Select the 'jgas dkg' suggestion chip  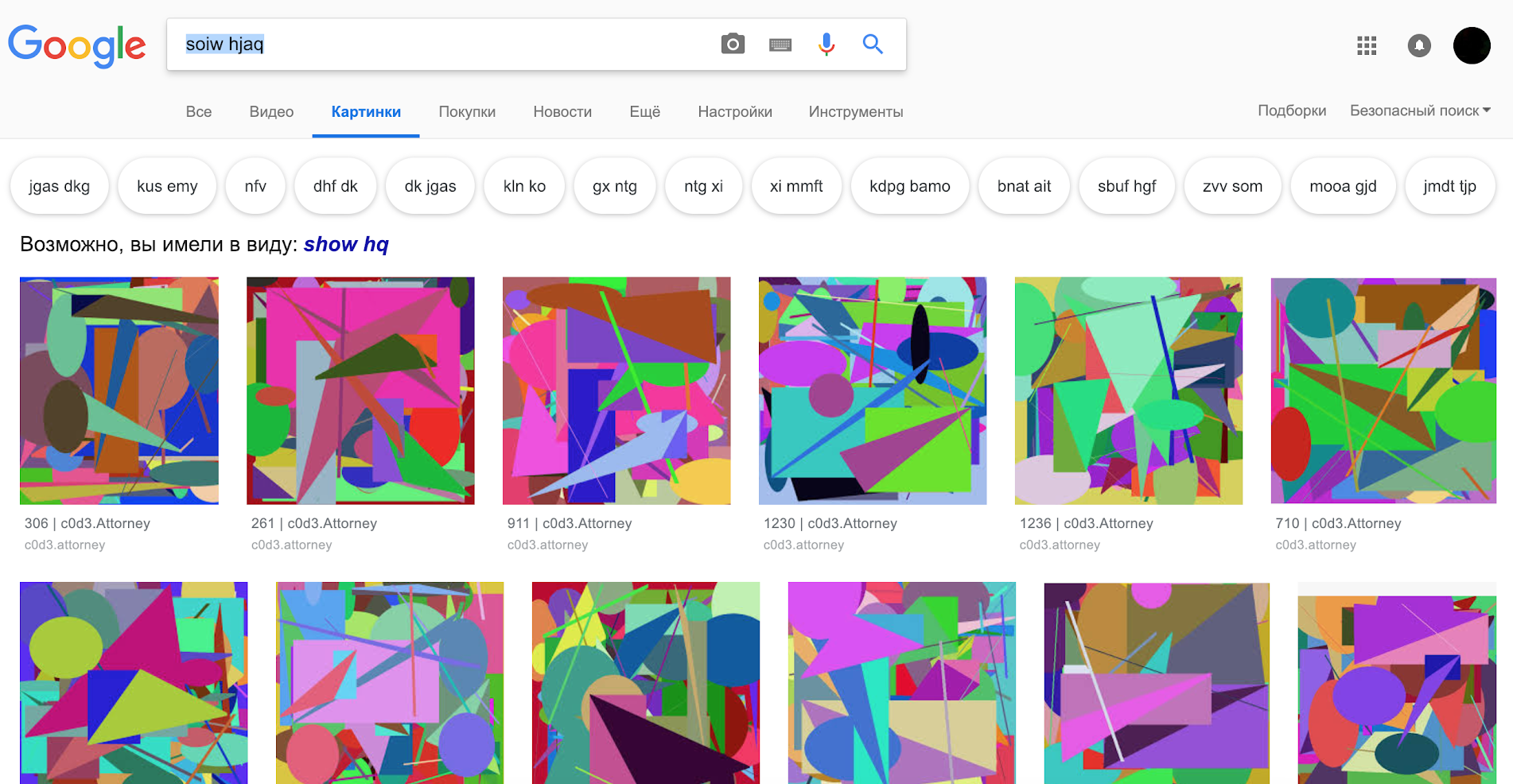point(59,186)
